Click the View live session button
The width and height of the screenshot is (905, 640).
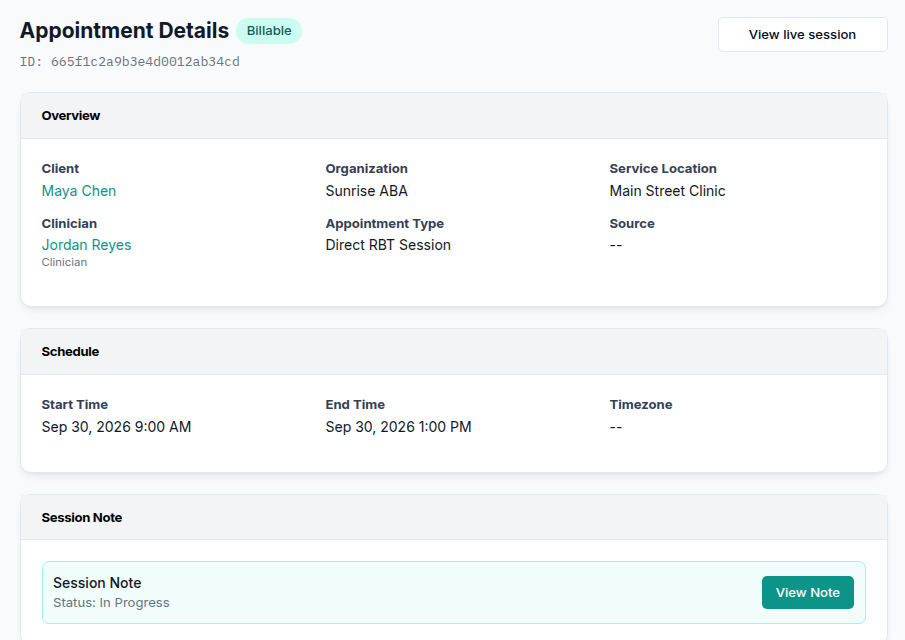click(x=802, y=35)
